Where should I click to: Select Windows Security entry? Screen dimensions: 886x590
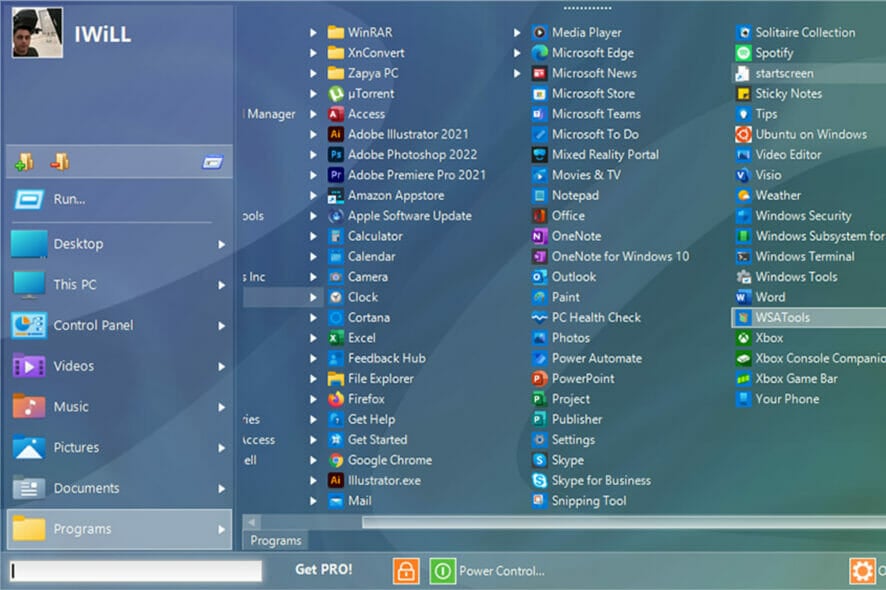[x=793, y=215]
